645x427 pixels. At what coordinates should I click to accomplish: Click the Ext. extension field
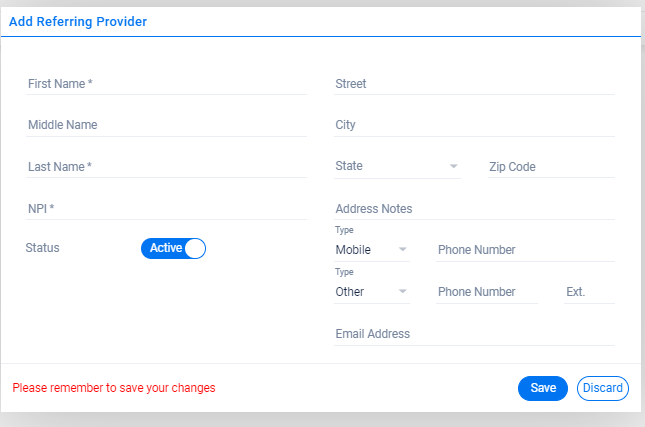pos(589,292)
